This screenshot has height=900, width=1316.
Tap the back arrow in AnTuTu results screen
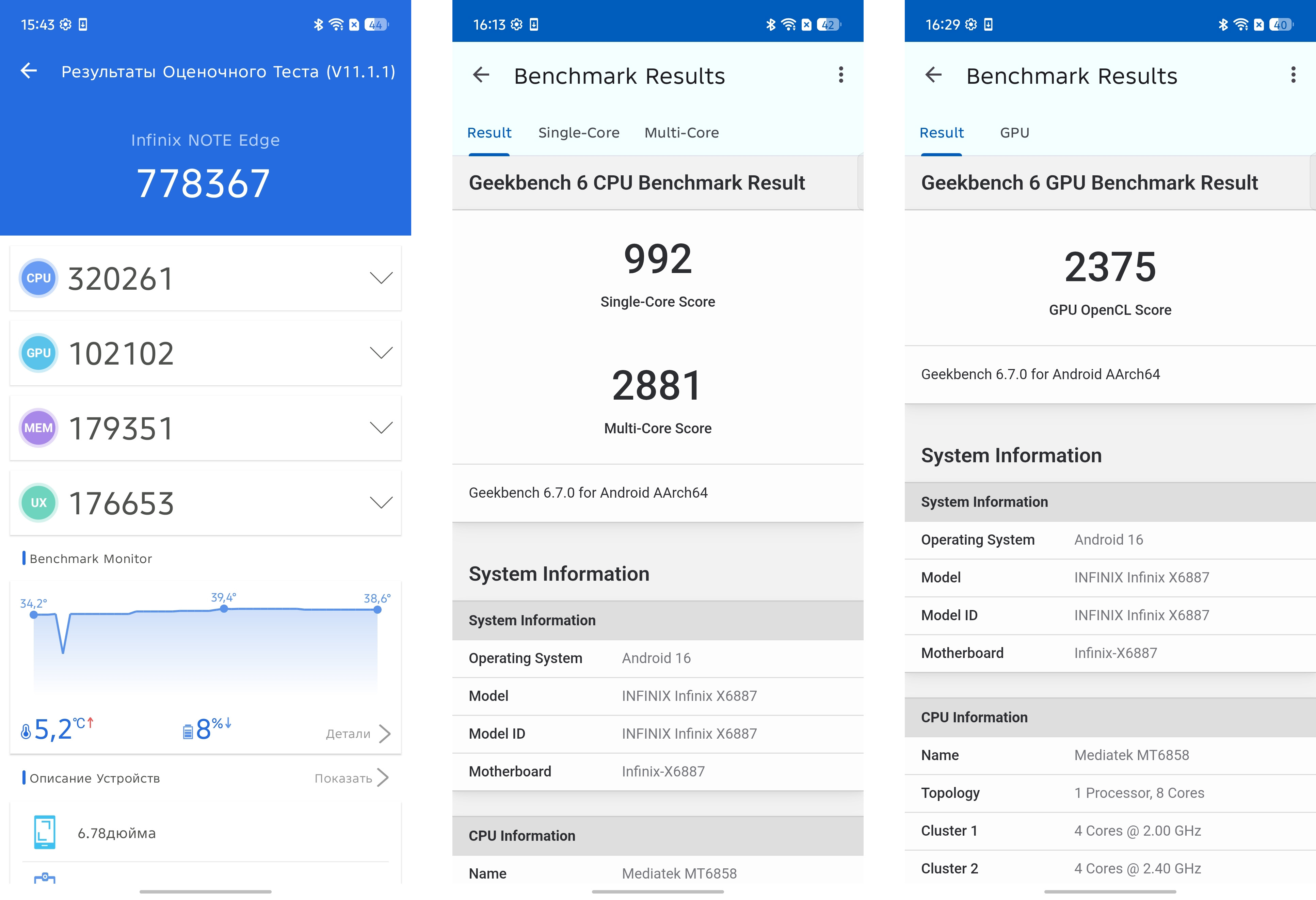pos(29,71)
